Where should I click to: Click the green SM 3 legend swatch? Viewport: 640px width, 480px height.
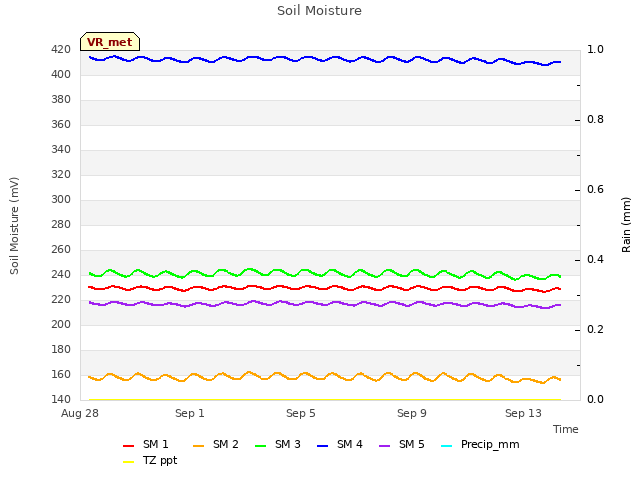(x=260, y=446)
